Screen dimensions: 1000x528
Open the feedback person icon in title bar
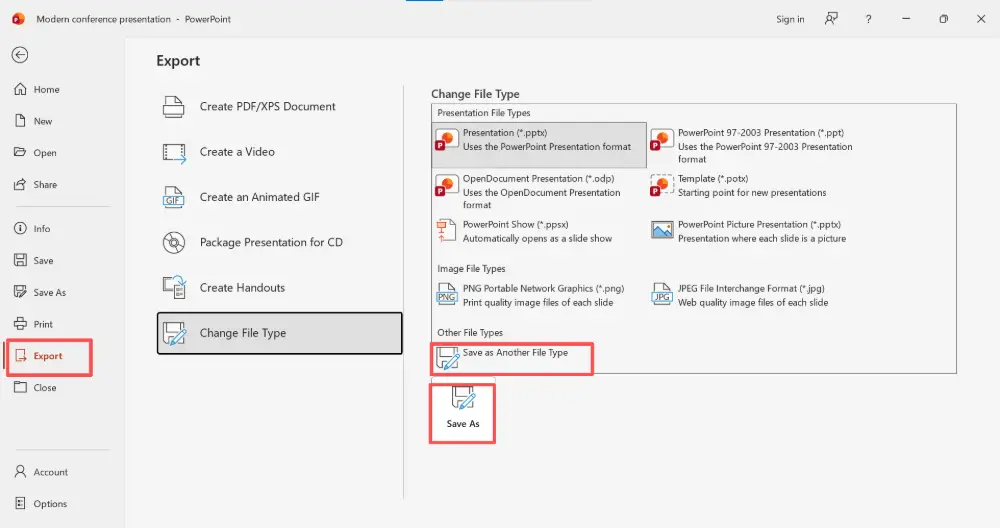tap(831, 18)
